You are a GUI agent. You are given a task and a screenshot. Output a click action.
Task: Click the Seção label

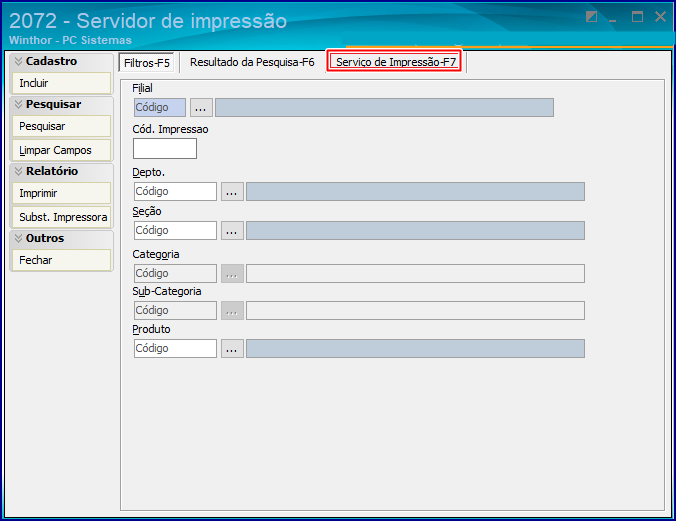147,211
